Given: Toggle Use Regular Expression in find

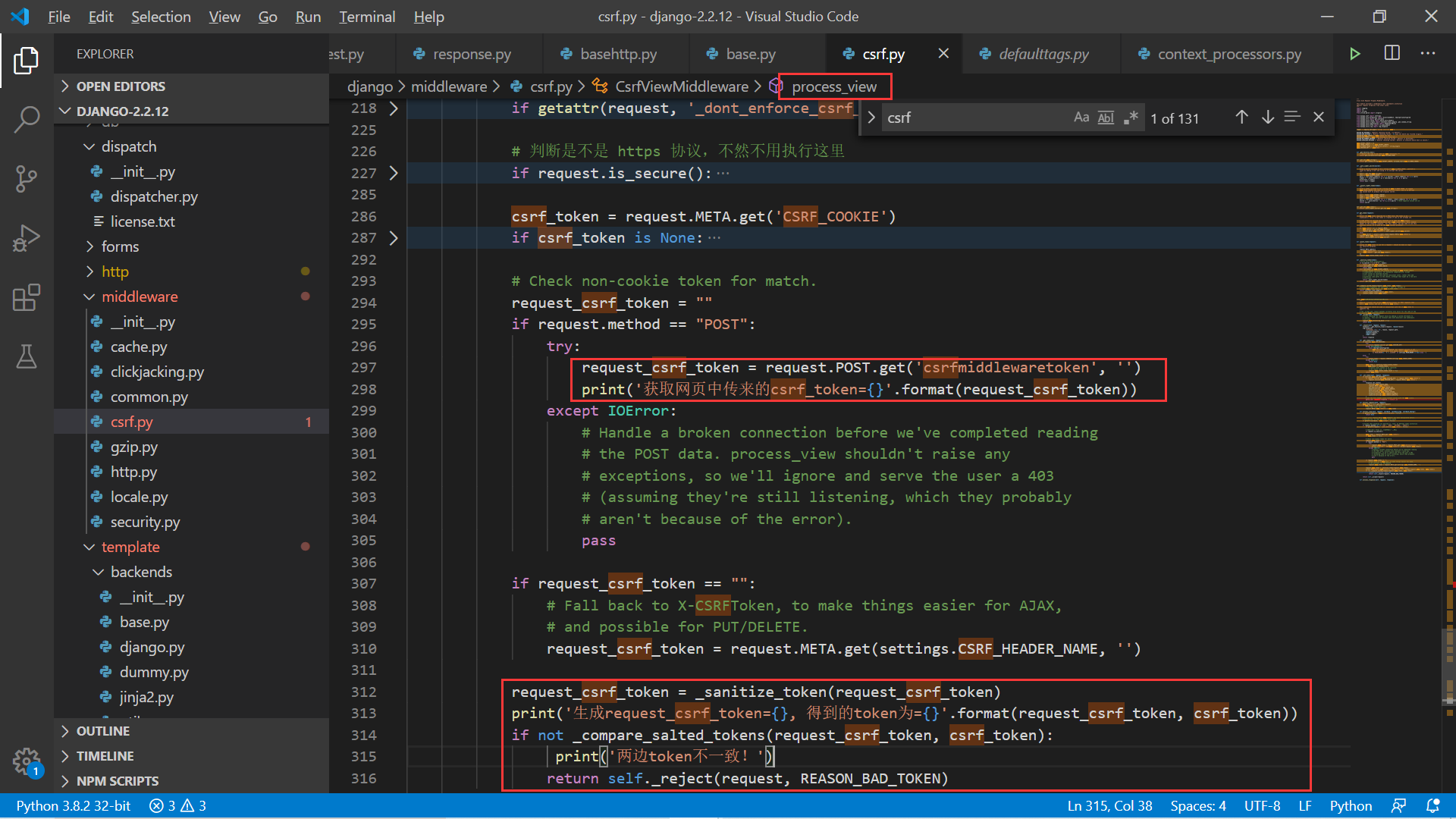Looking at the screenshot, I should click(x=1131, y=118).
